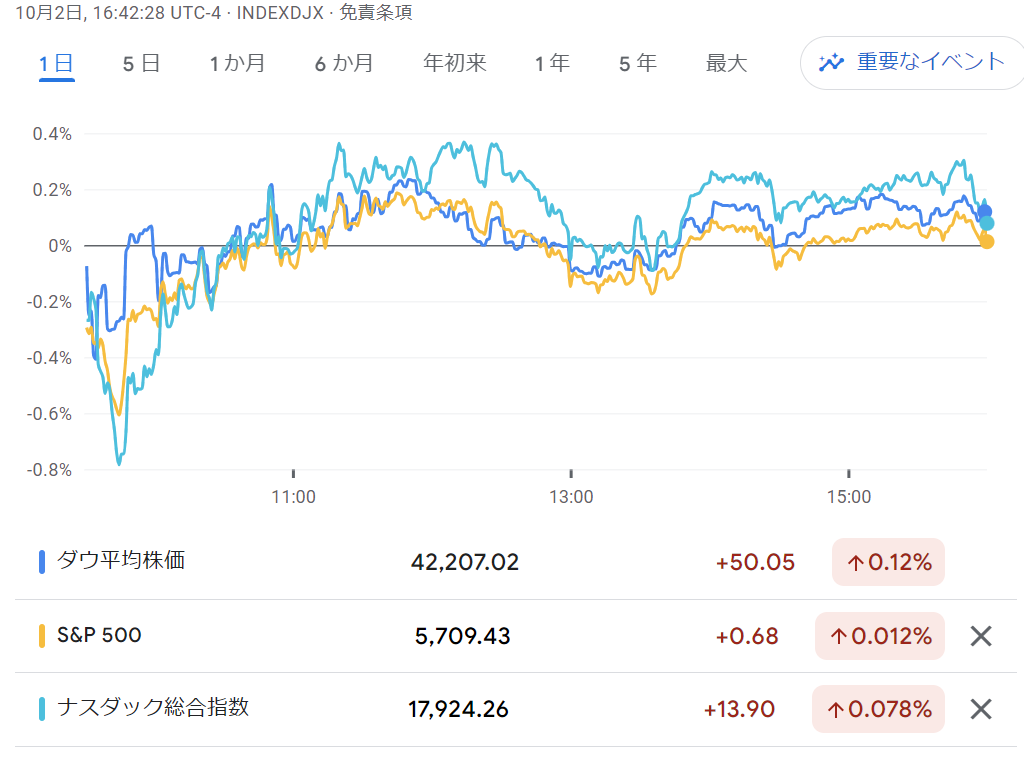Click the Dow price 42,207.02

point(465,562)
